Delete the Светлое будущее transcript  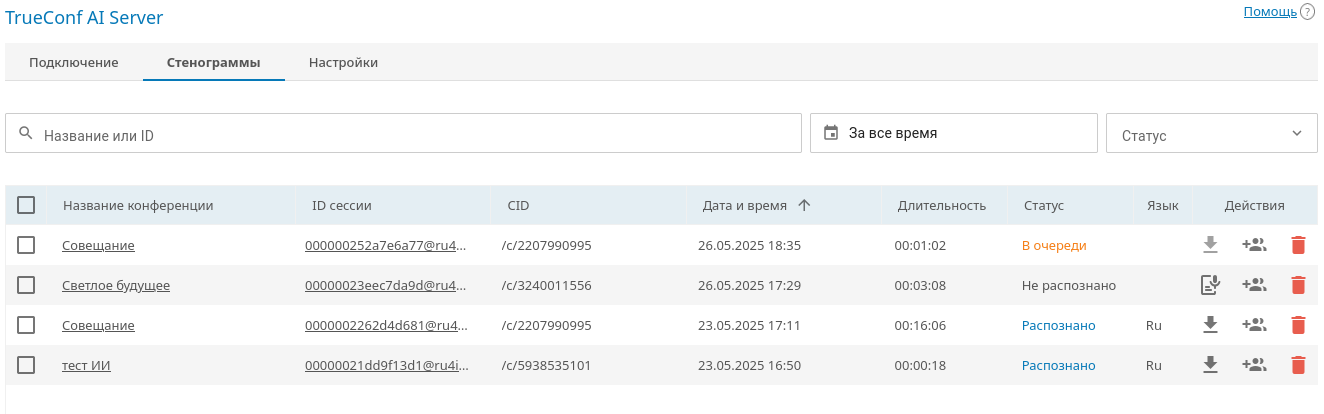1298,285
